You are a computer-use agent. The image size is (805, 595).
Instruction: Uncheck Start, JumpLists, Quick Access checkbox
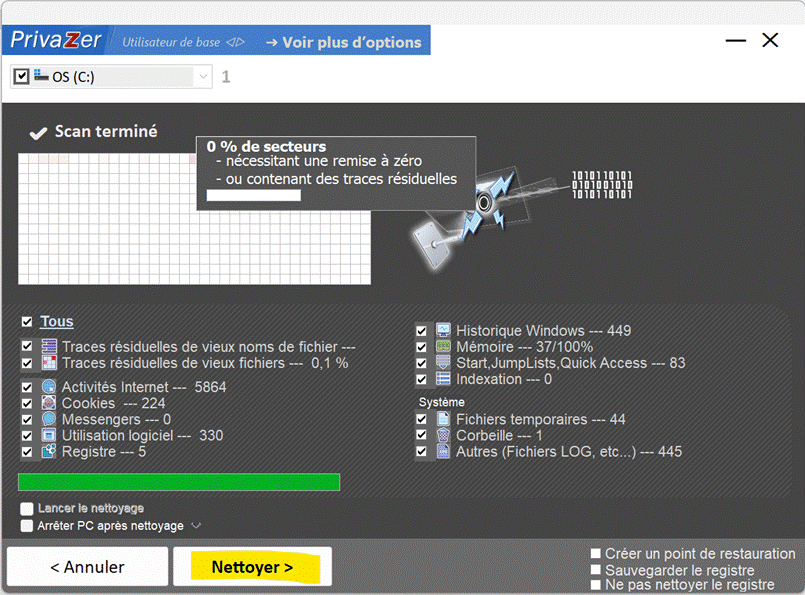[421, 363]
